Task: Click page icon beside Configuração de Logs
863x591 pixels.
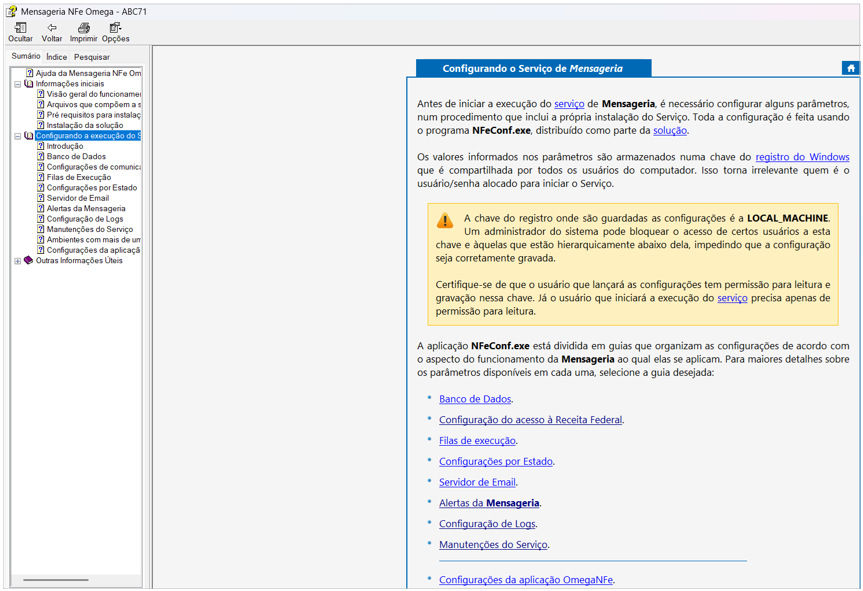Action: pos(41,219)
